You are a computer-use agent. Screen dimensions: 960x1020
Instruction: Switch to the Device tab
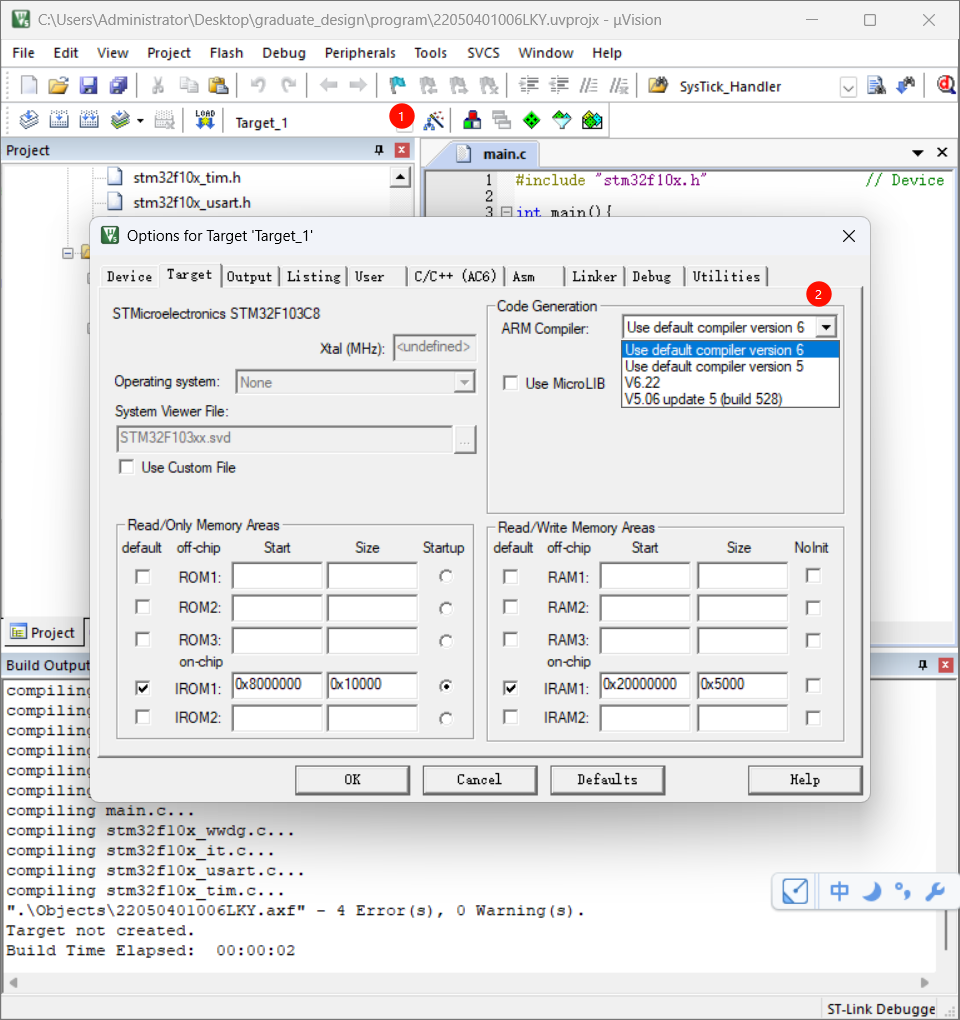point(129,277)
